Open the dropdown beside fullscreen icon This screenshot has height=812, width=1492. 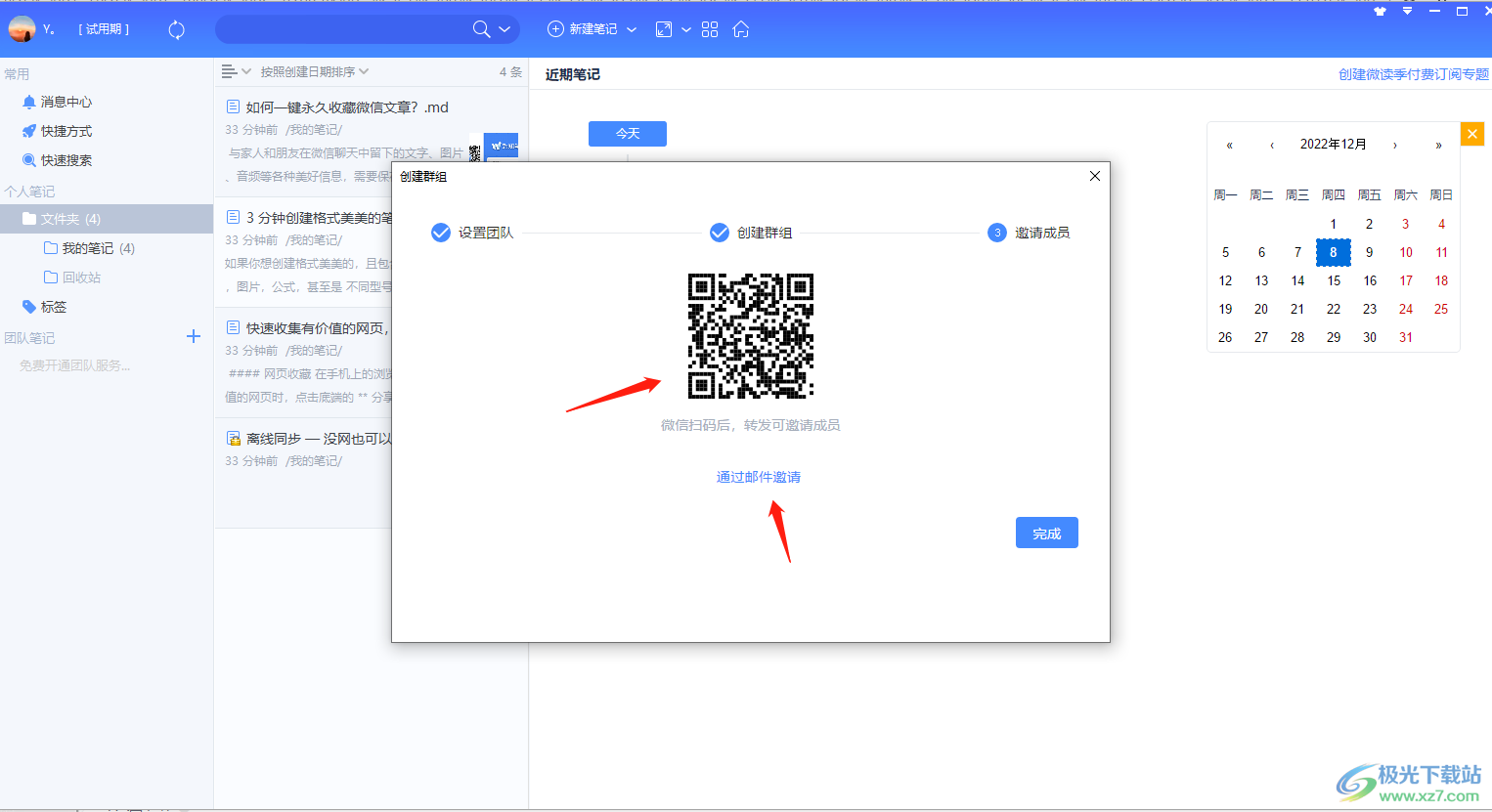click(x=686, y=29)
